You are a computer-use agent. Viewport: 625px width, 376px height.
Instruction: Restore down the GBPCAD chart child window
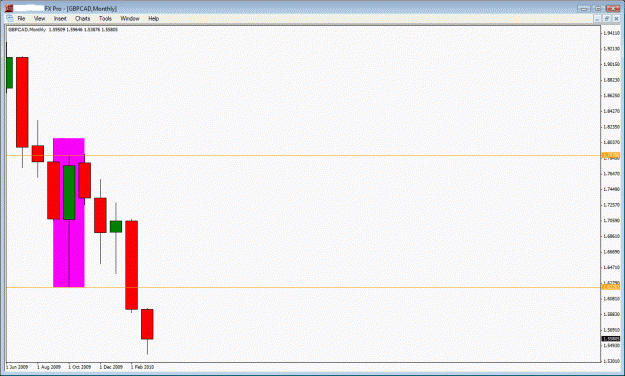click(x=607, y=19)
